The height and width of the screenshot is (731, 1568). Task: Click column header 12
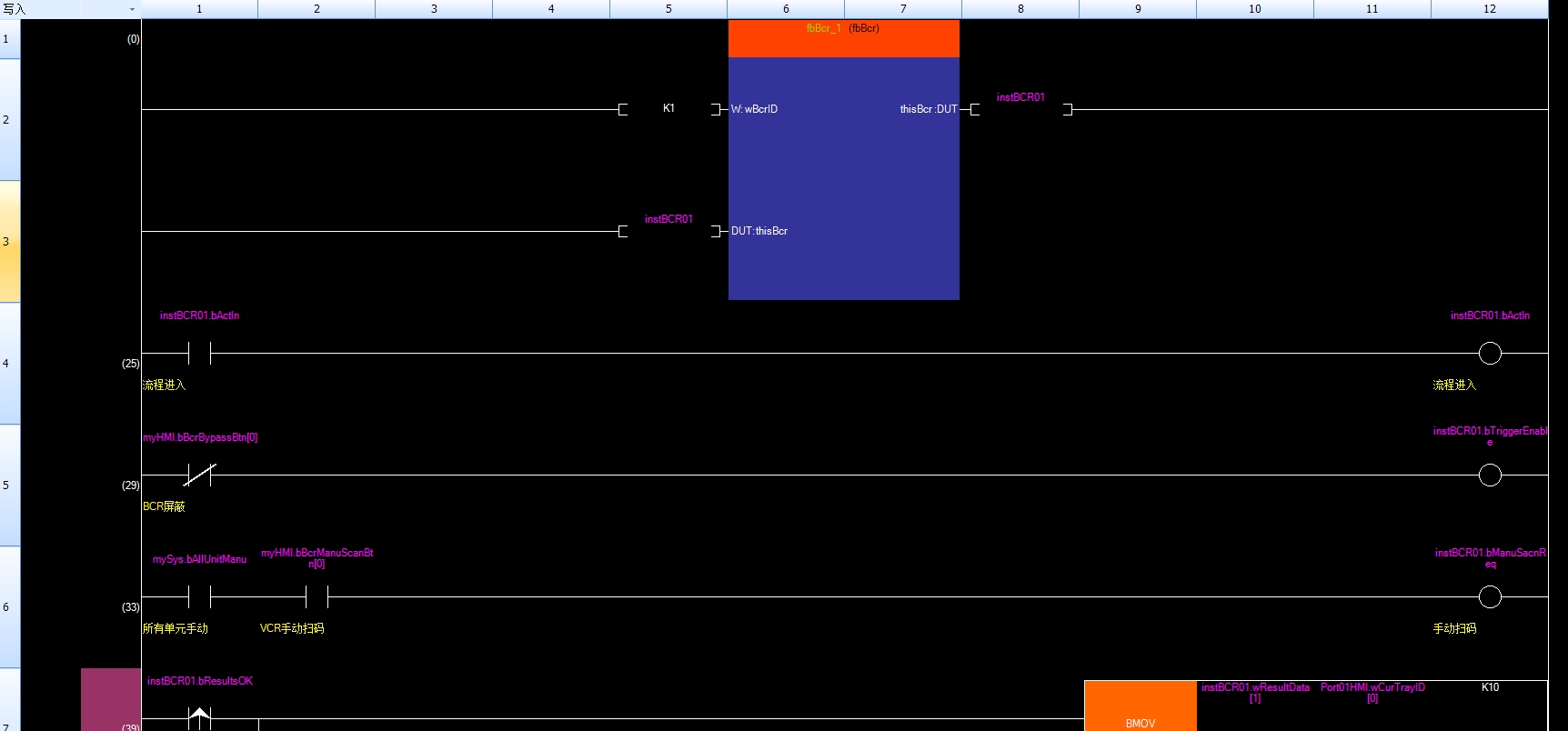tap(1489, 9)
